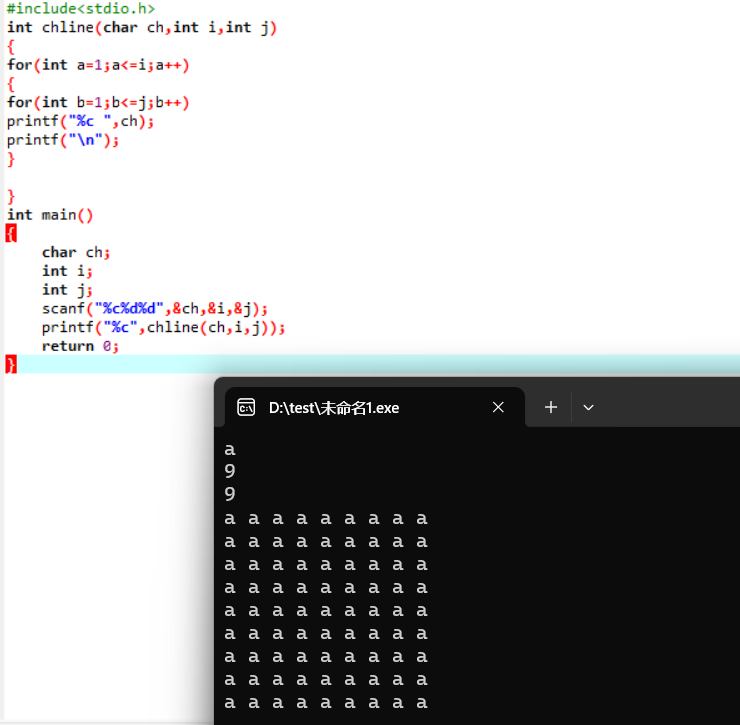
Task: Close the 未命名1.exe terminal tab
Action: [x=498, y=407]
